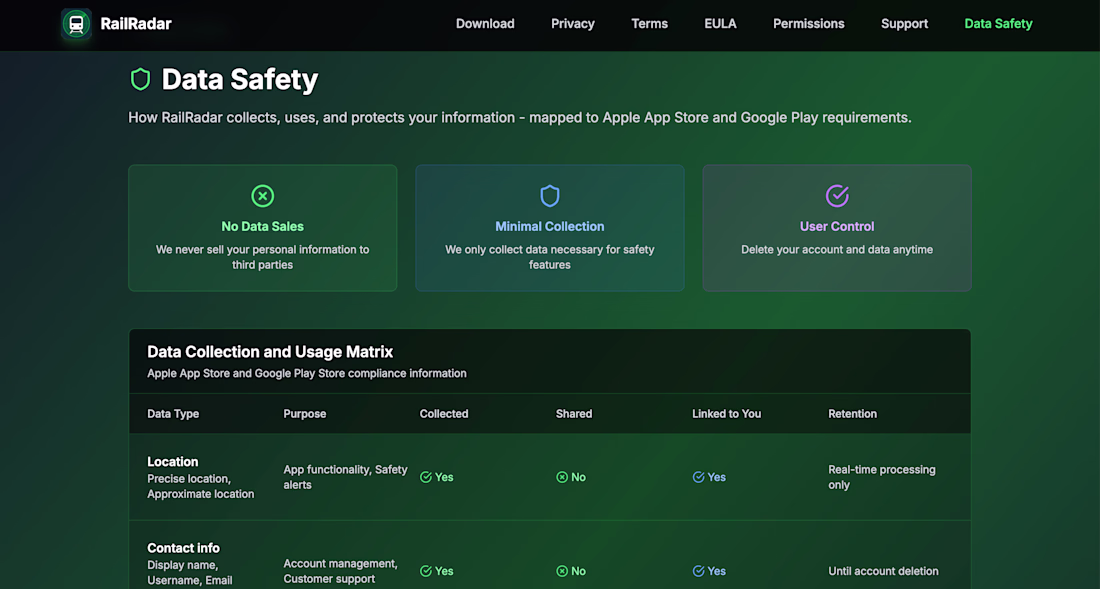Click the Location row Shared X icon
1100x589 pixels.
click(x=562, y=477)
